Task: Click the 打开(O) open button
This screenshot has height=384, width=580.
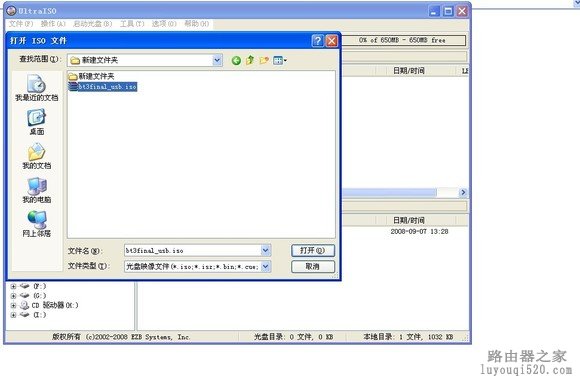Action: pos(313,250)
